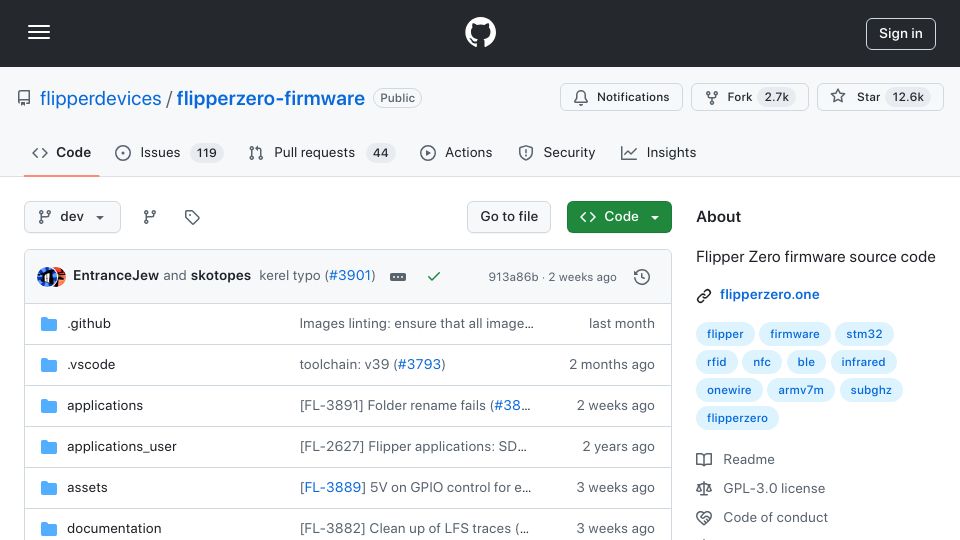The width and height of the screenshot is (960, 540).
Task: Click the Notifications bell button
Action: pyautogui.click(x=621, y=97)
